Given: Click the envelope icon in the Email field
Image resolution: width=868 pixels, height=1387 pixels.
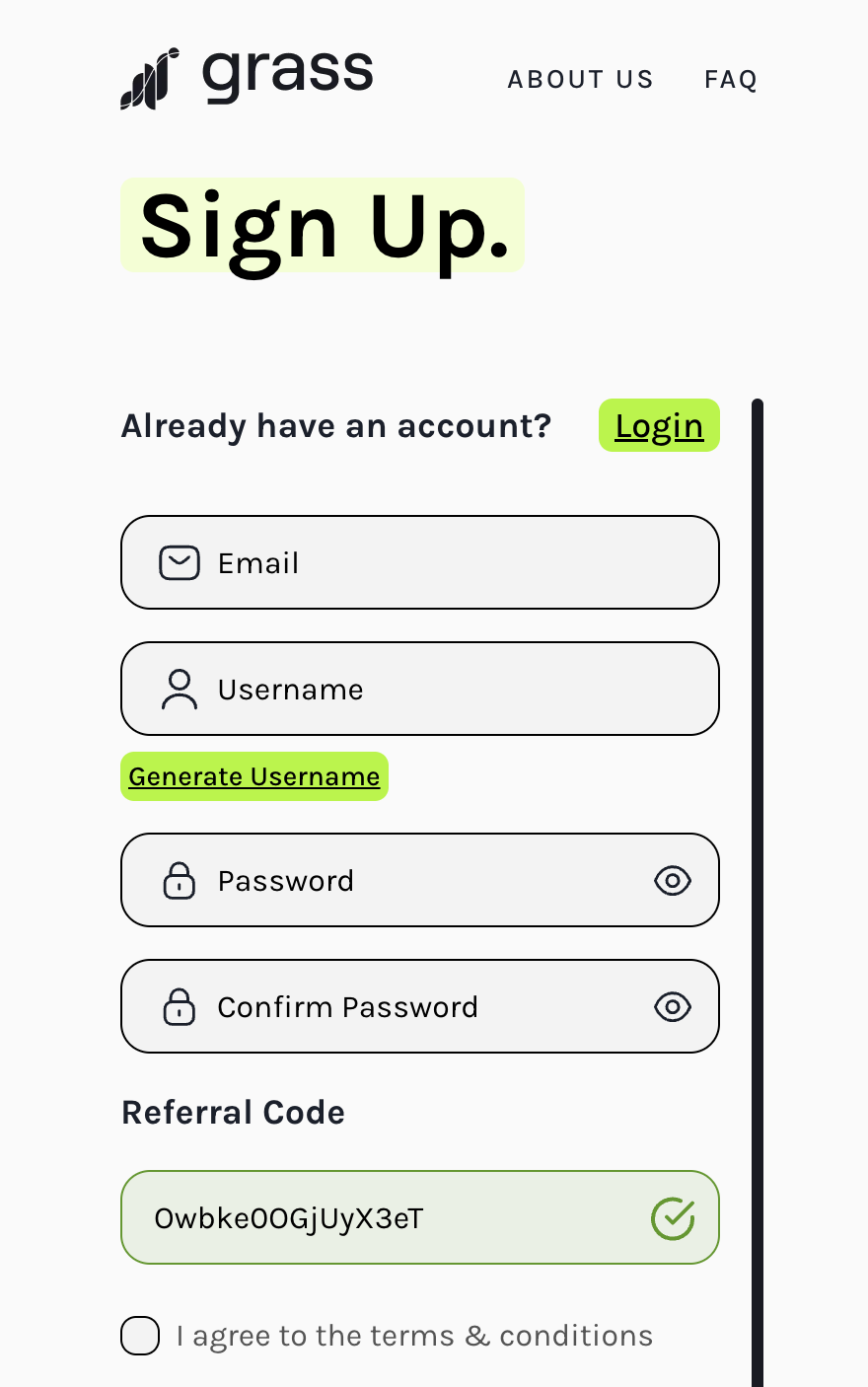Looking at the screenshot, I should pos(180,562).
